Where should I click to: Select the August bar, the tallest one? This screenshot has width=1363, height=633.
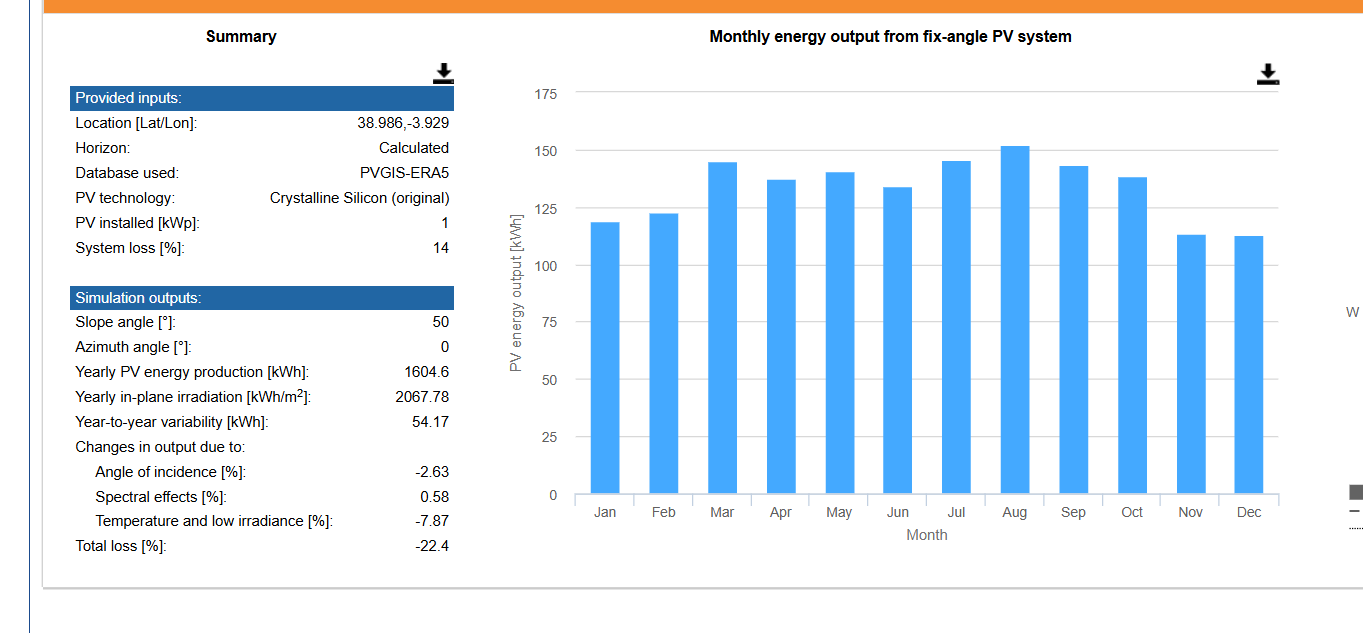click(x=1015, y=319)
